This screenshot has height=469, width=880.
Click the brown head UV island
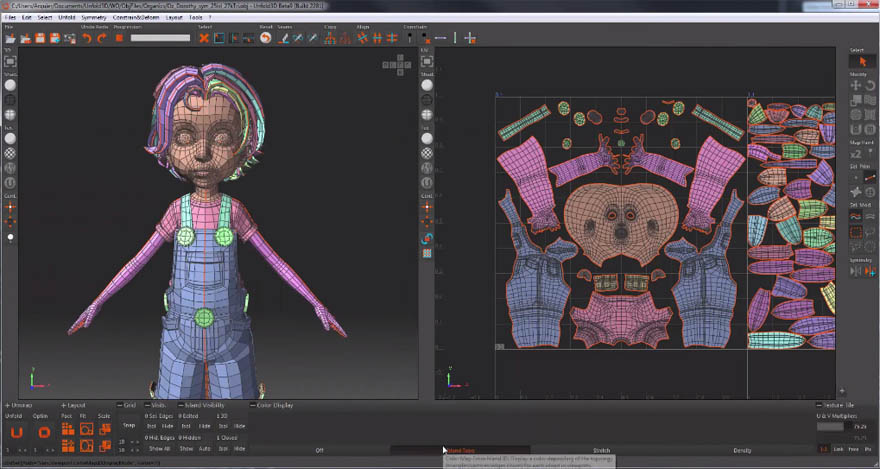tap(621, 224)
